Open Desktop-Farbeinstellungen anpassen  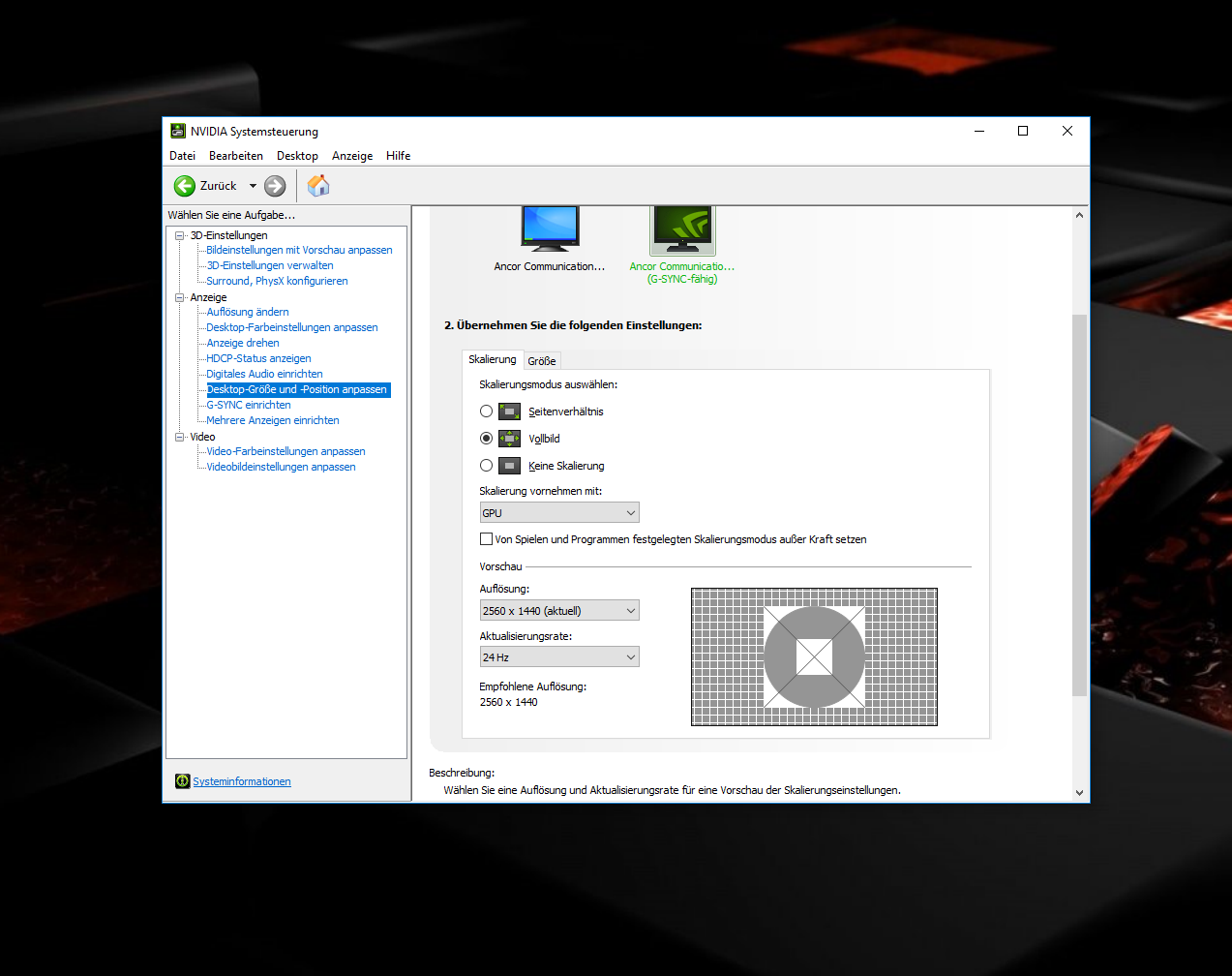click(292, 327)
